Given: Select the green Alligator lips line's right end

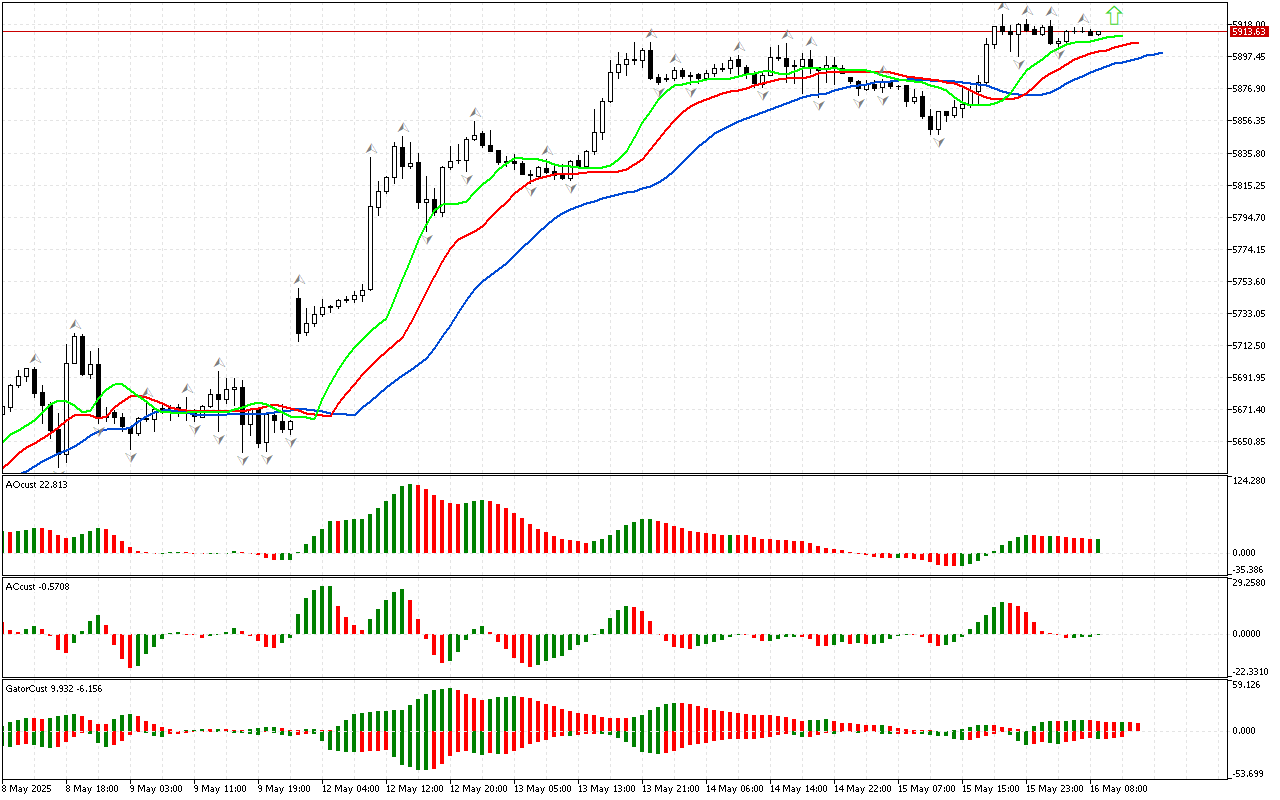Looking at the screenshot, I should point(1120,36).
